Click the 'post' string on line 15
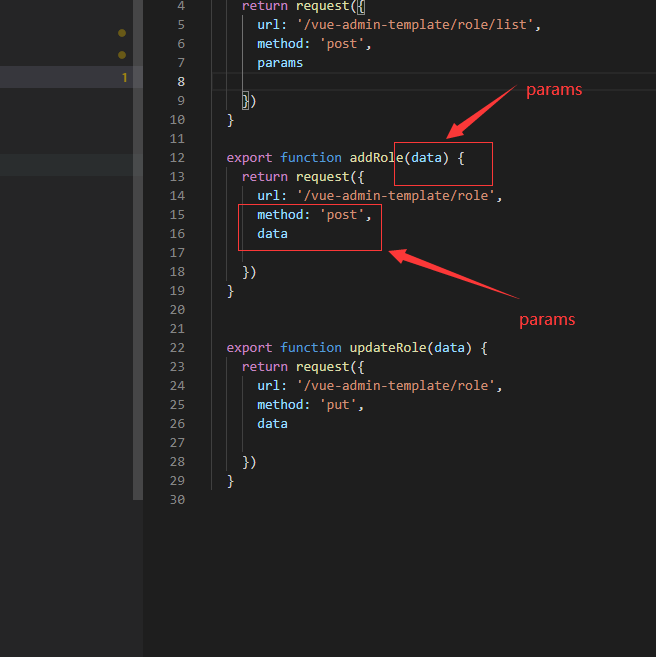Image resolution: width=656 pixels, height=657 pixels. click(x=342, y=215)
